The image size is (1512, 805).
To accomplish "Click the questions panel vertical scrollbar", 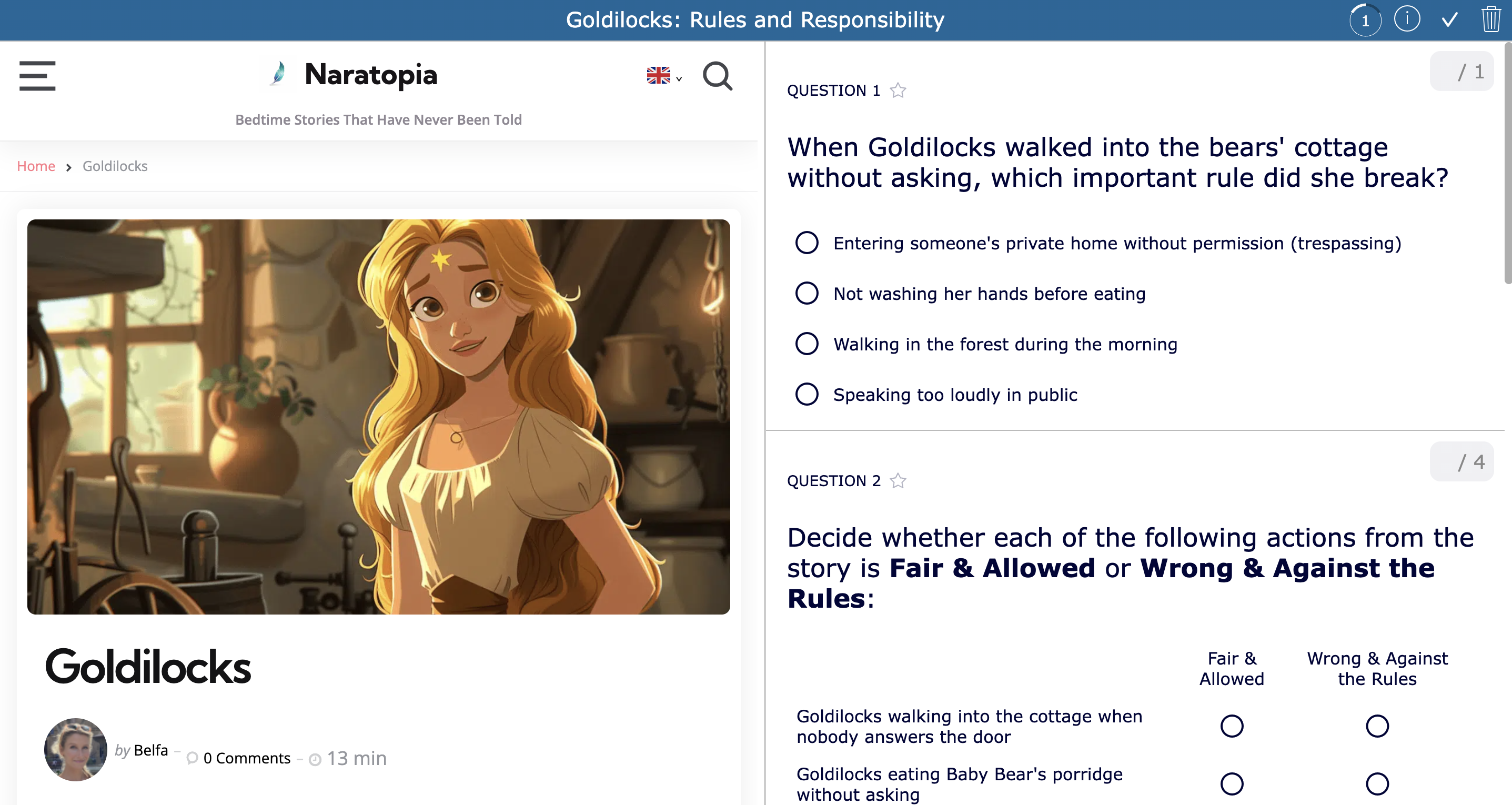I will coord(1508,164).
